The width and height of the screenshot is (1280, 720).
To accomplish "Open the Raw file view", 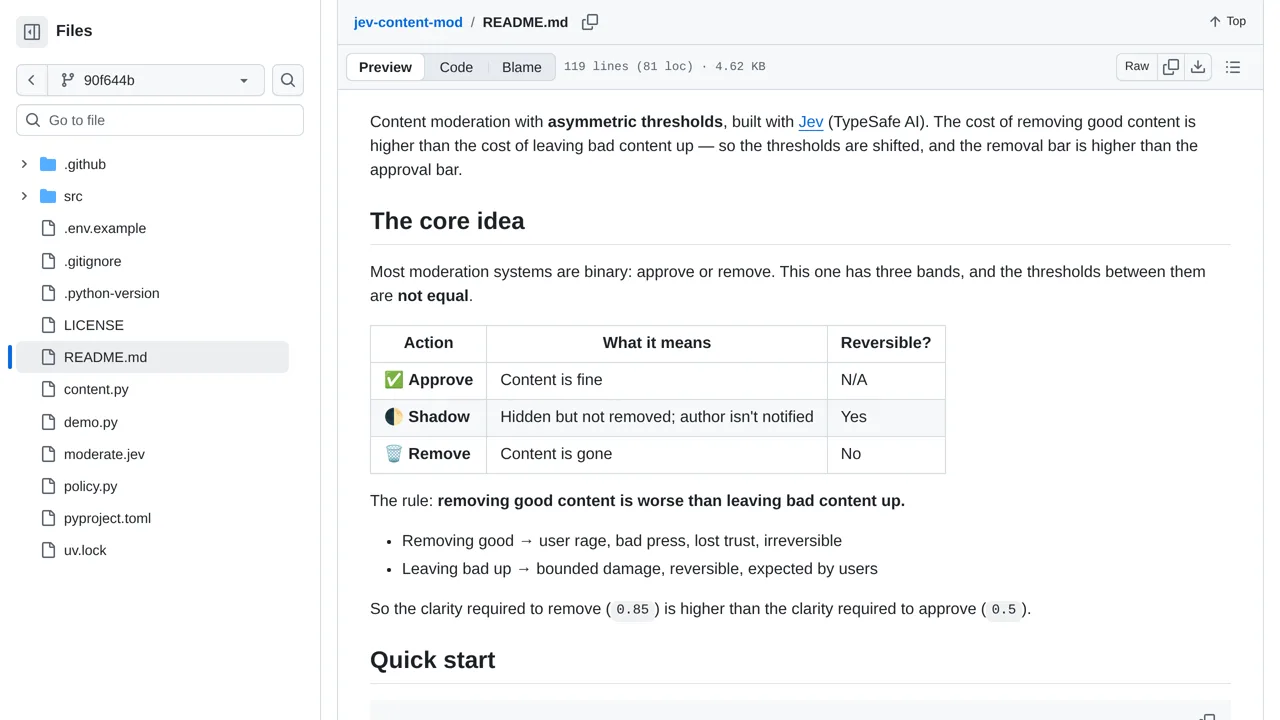I will pyautogui.click(x=1137, y=67).
